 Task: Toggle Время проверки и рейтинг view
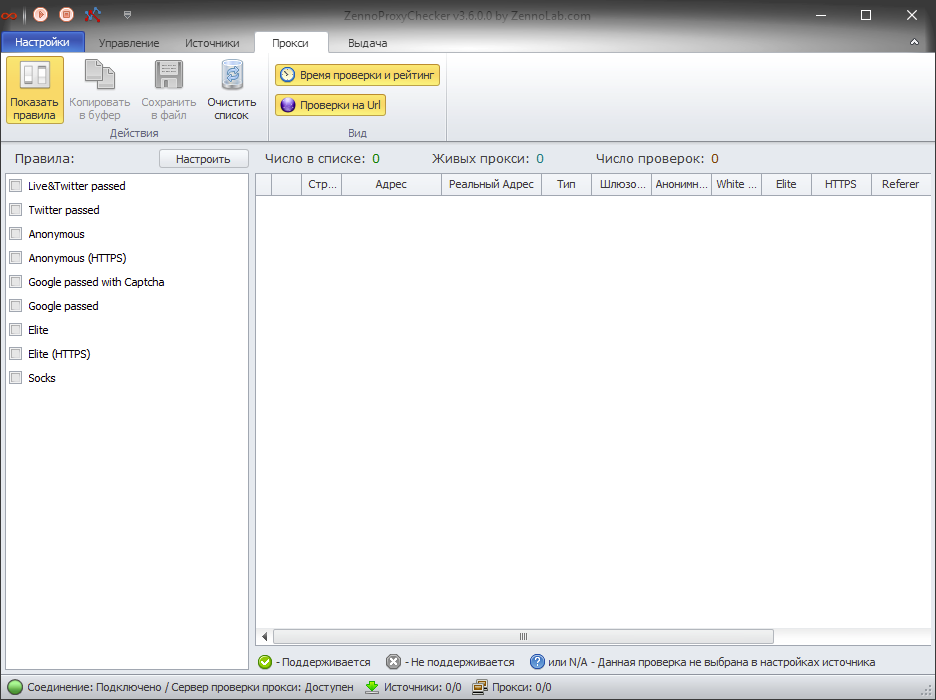coord(357,75)
